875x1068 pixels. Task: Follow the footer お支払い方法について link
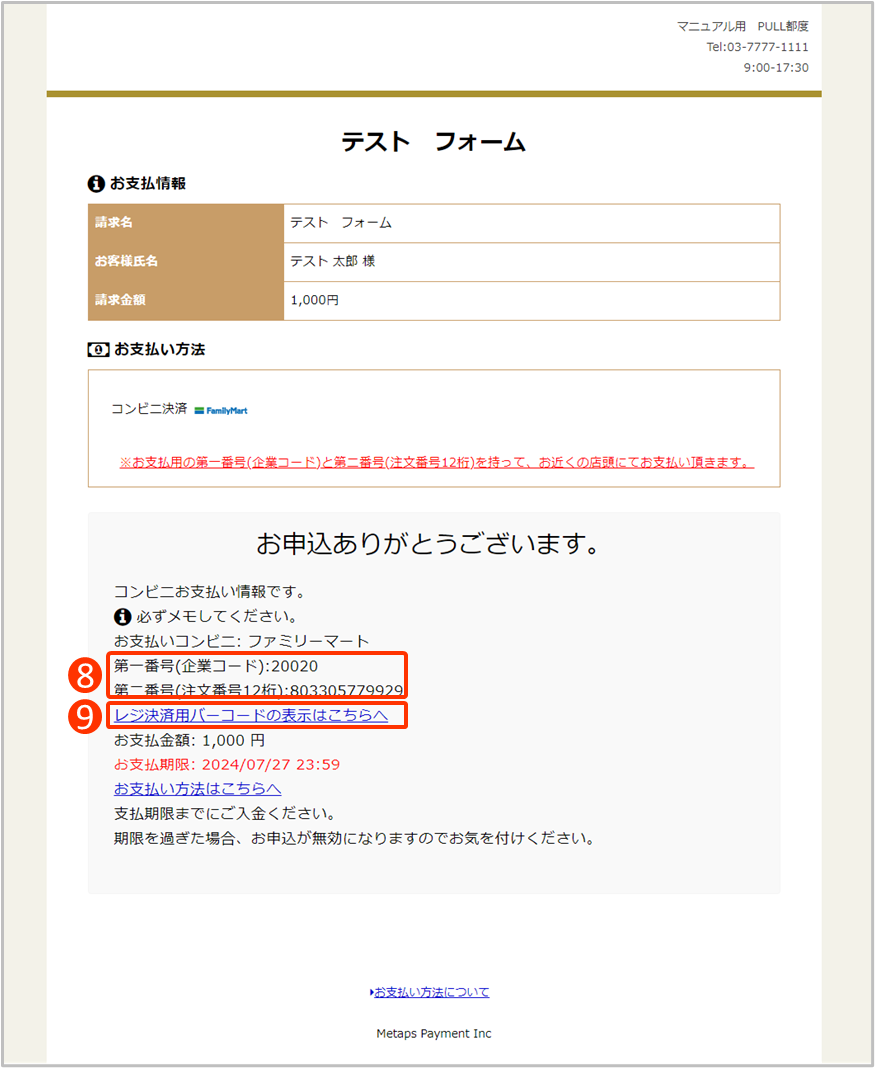pyautogui.click(x=430, y=992)
